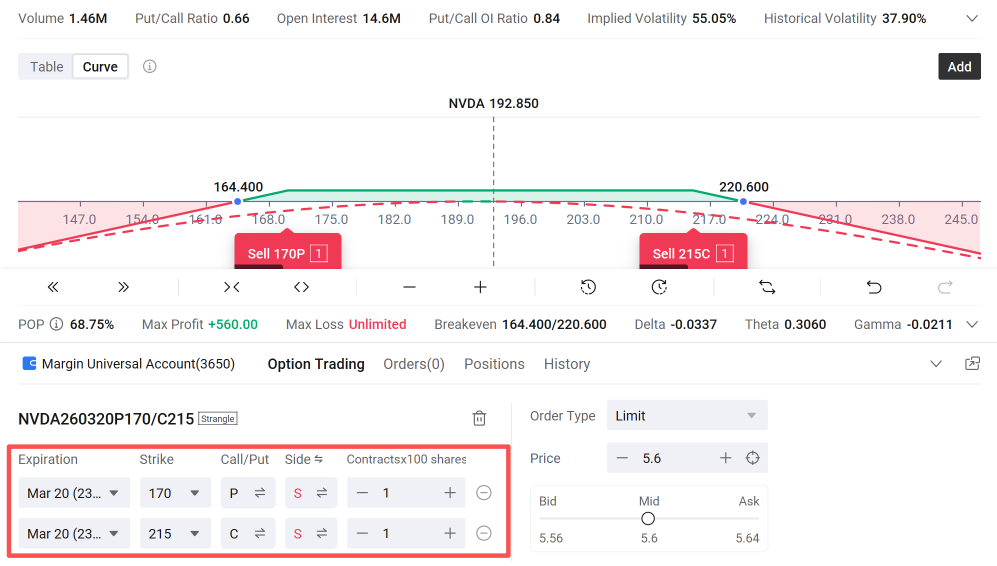Click the Margin Universal Account icon

pyautogui.click(x=29, y=363)
